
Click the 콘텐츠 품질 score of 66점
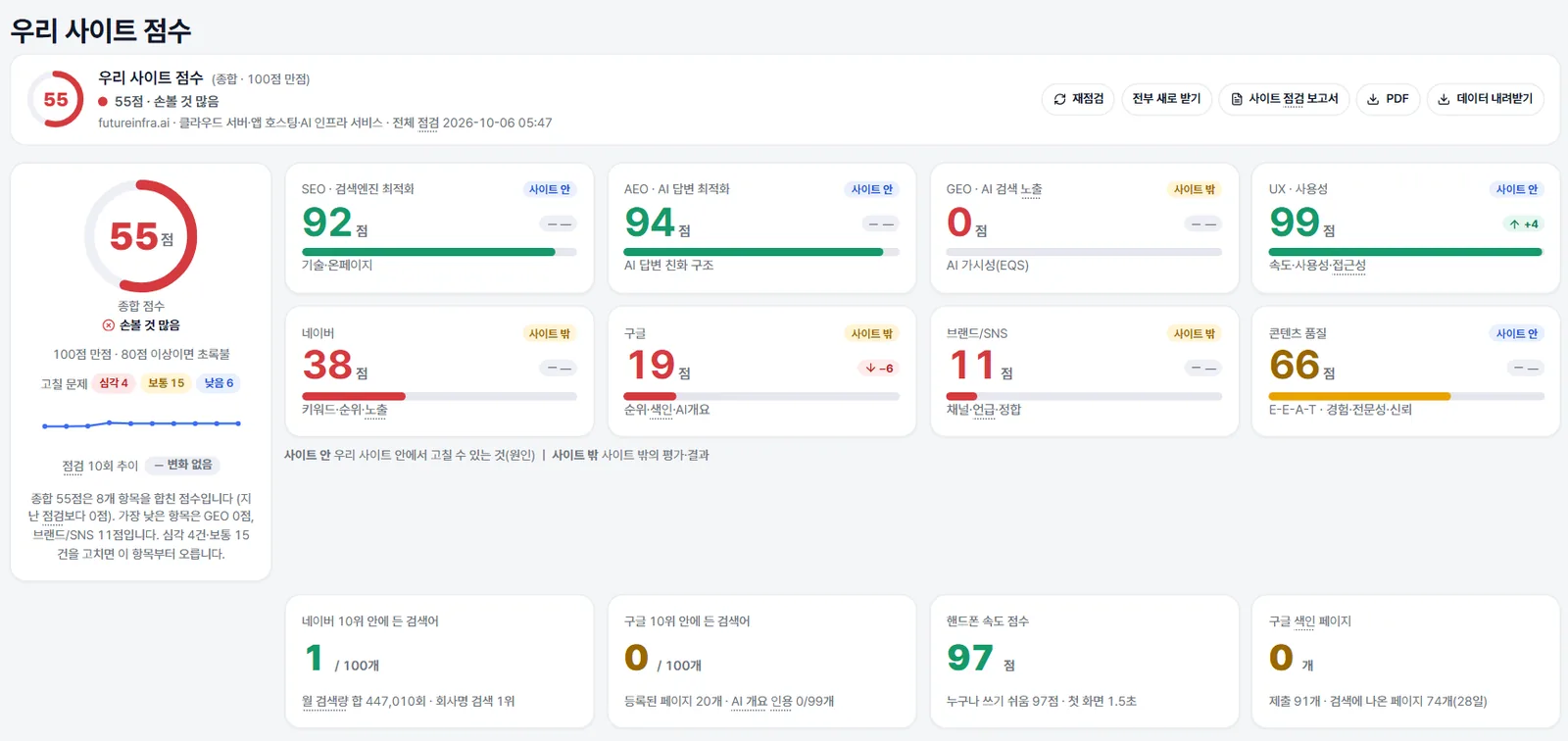pos(1301,367)
